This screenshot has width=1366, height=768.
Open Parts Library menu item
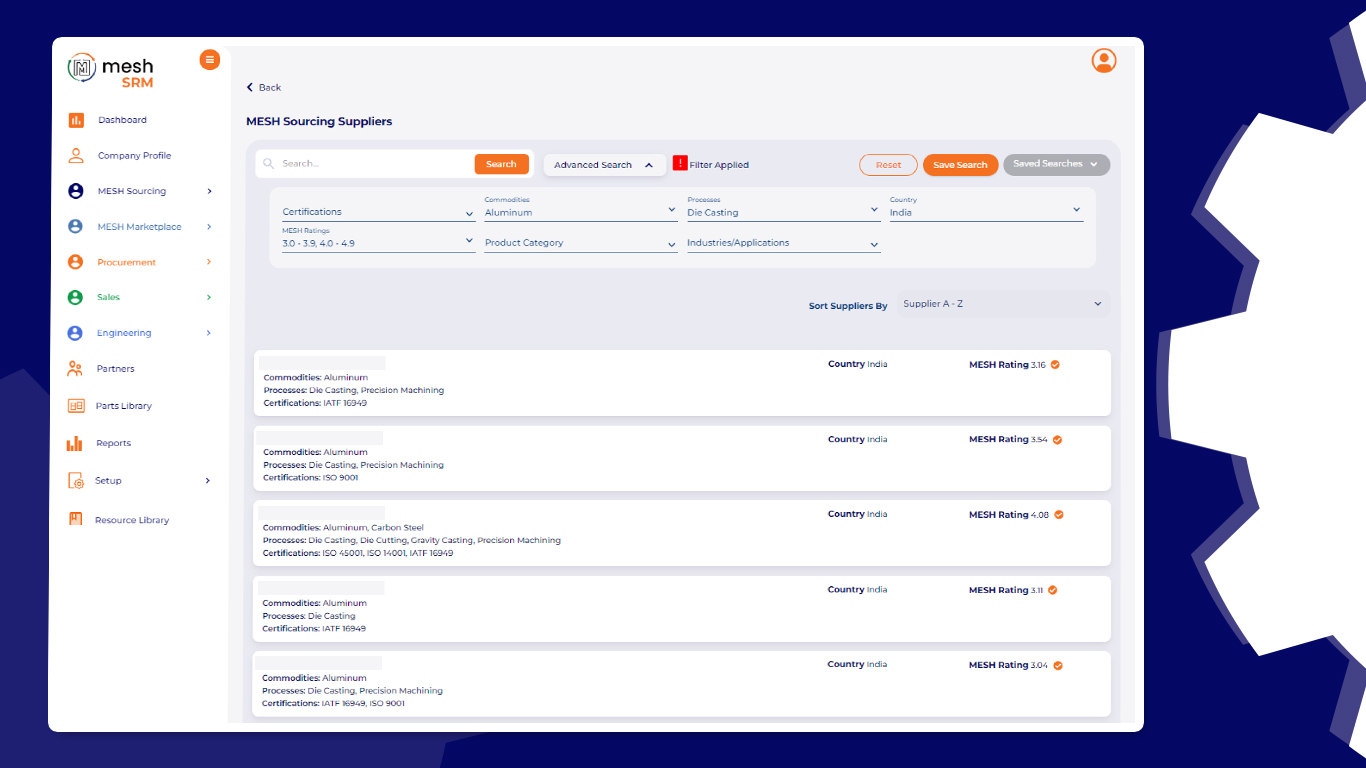point(124,406)
